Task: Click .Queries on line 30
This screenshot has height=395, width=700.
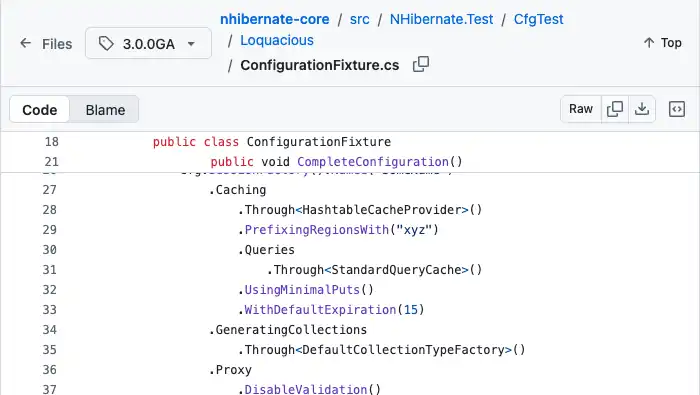Action: pyautogui.click(x=266, y=250)
